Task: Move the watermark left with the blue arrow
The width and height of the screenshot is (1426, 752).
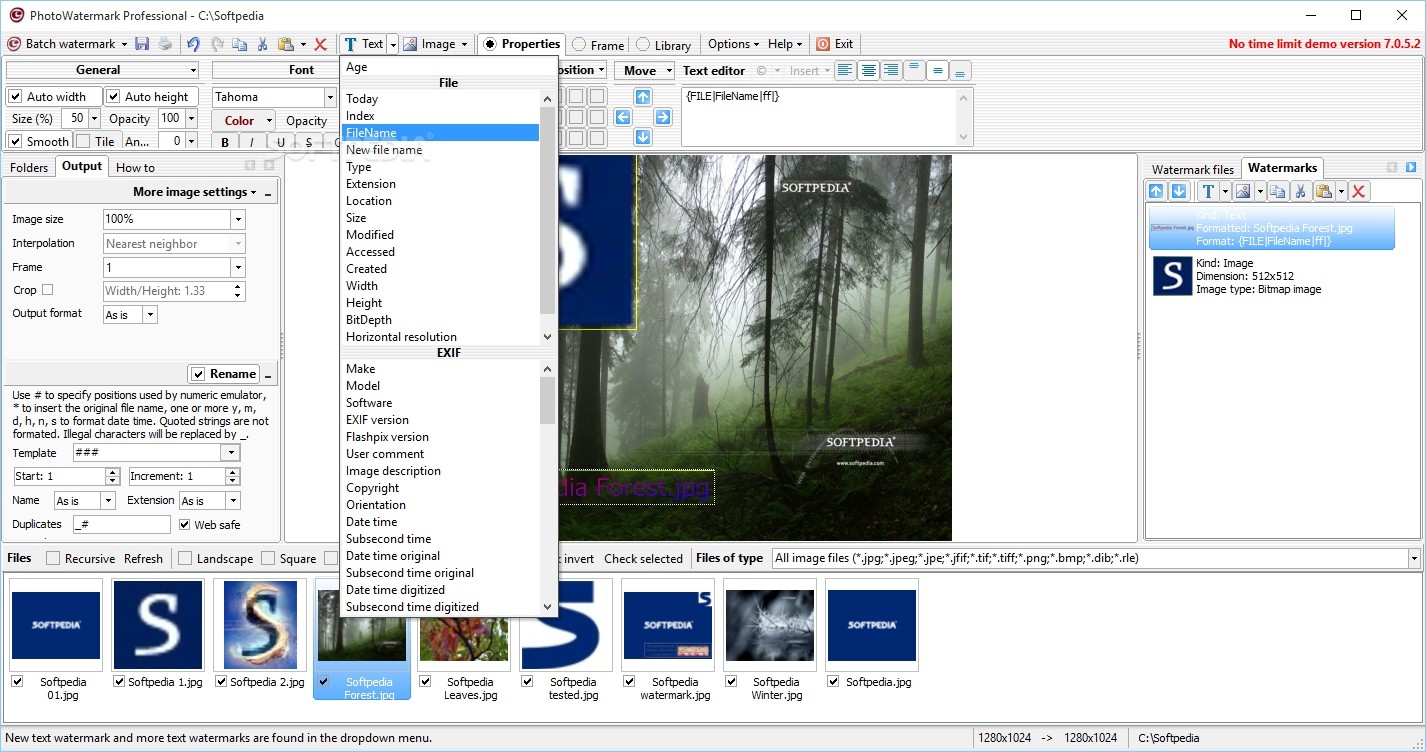Action: click(623, 117)
